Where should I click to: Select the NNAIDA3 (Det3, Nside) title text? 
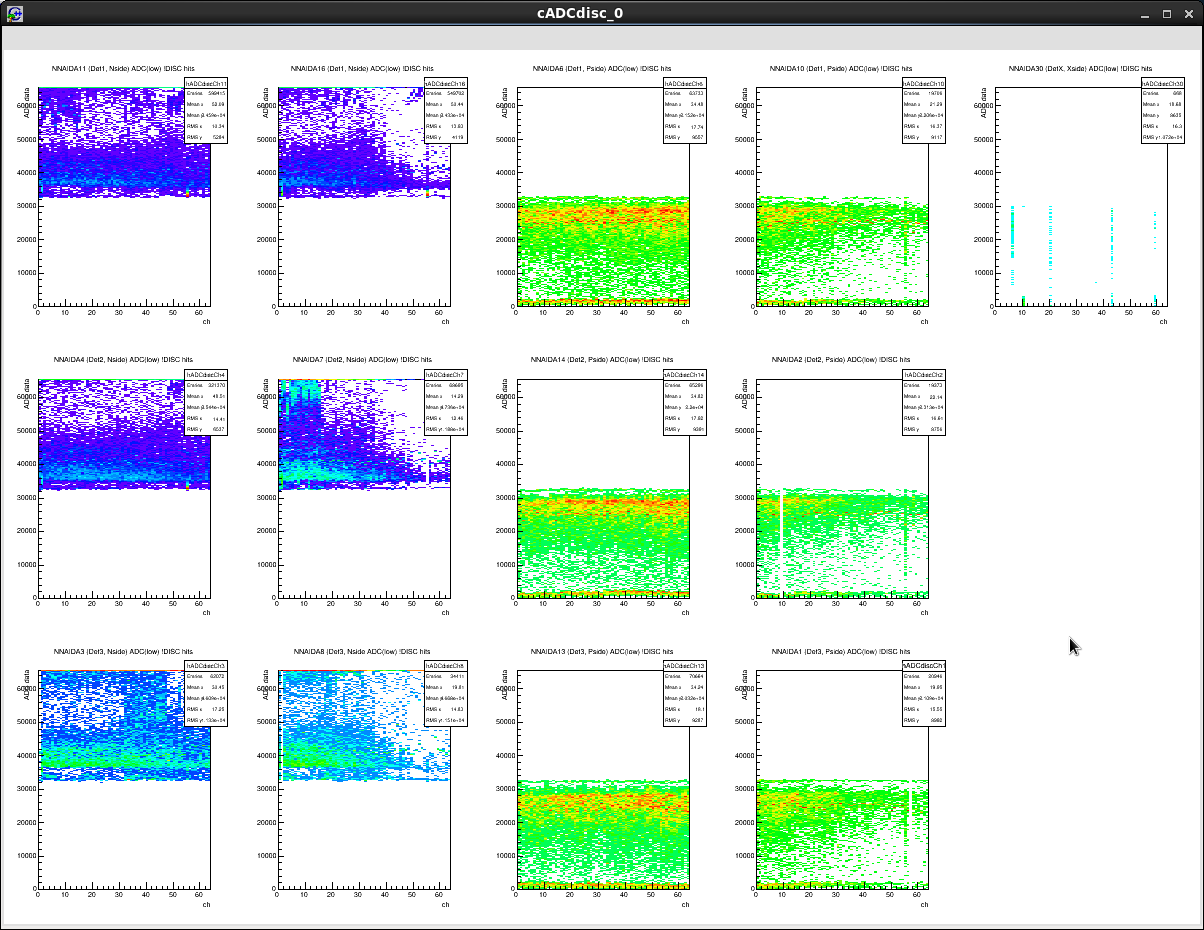tap(122, 651)
